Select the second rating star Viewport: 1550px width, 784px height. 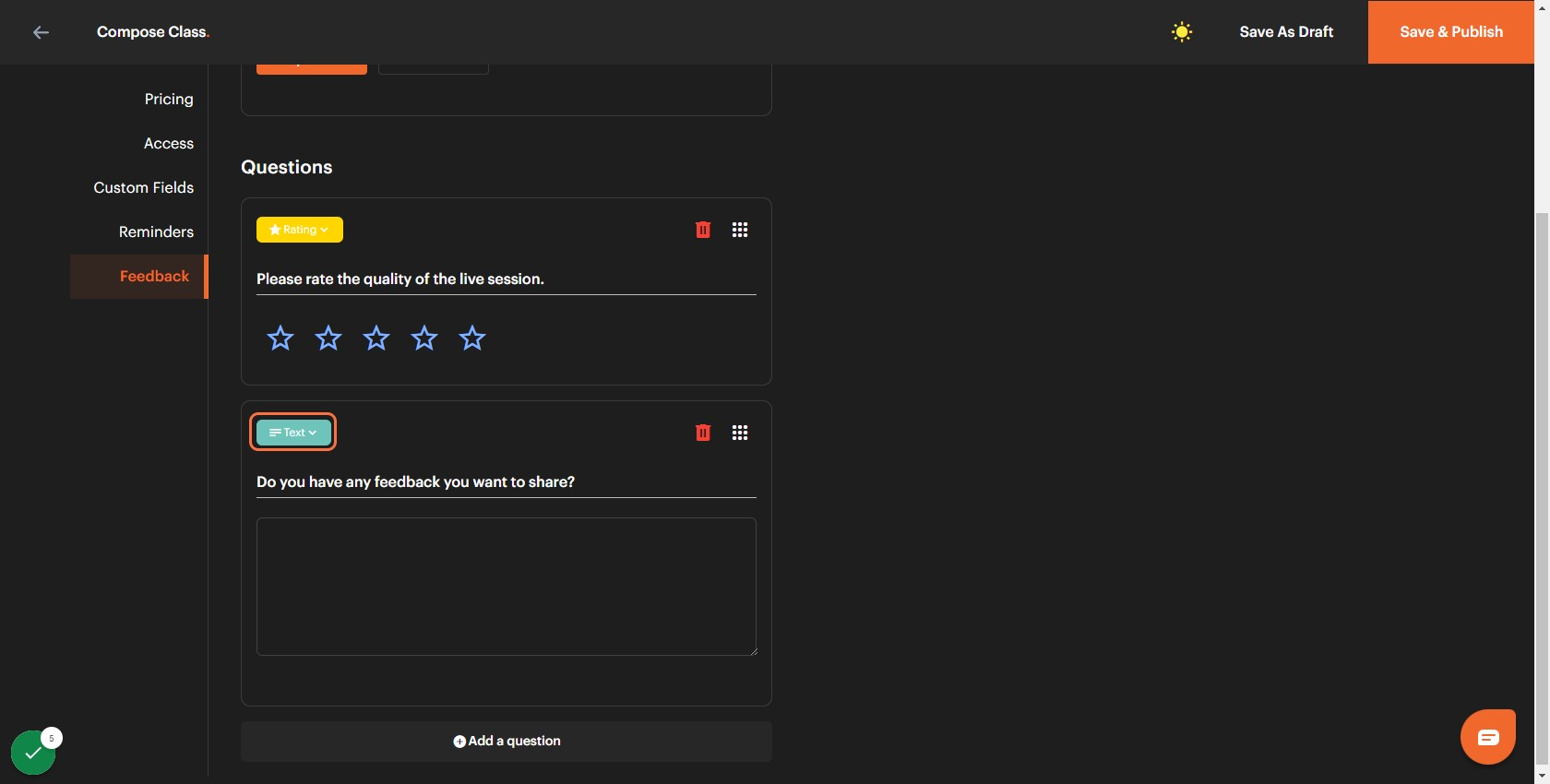point(328,339)
